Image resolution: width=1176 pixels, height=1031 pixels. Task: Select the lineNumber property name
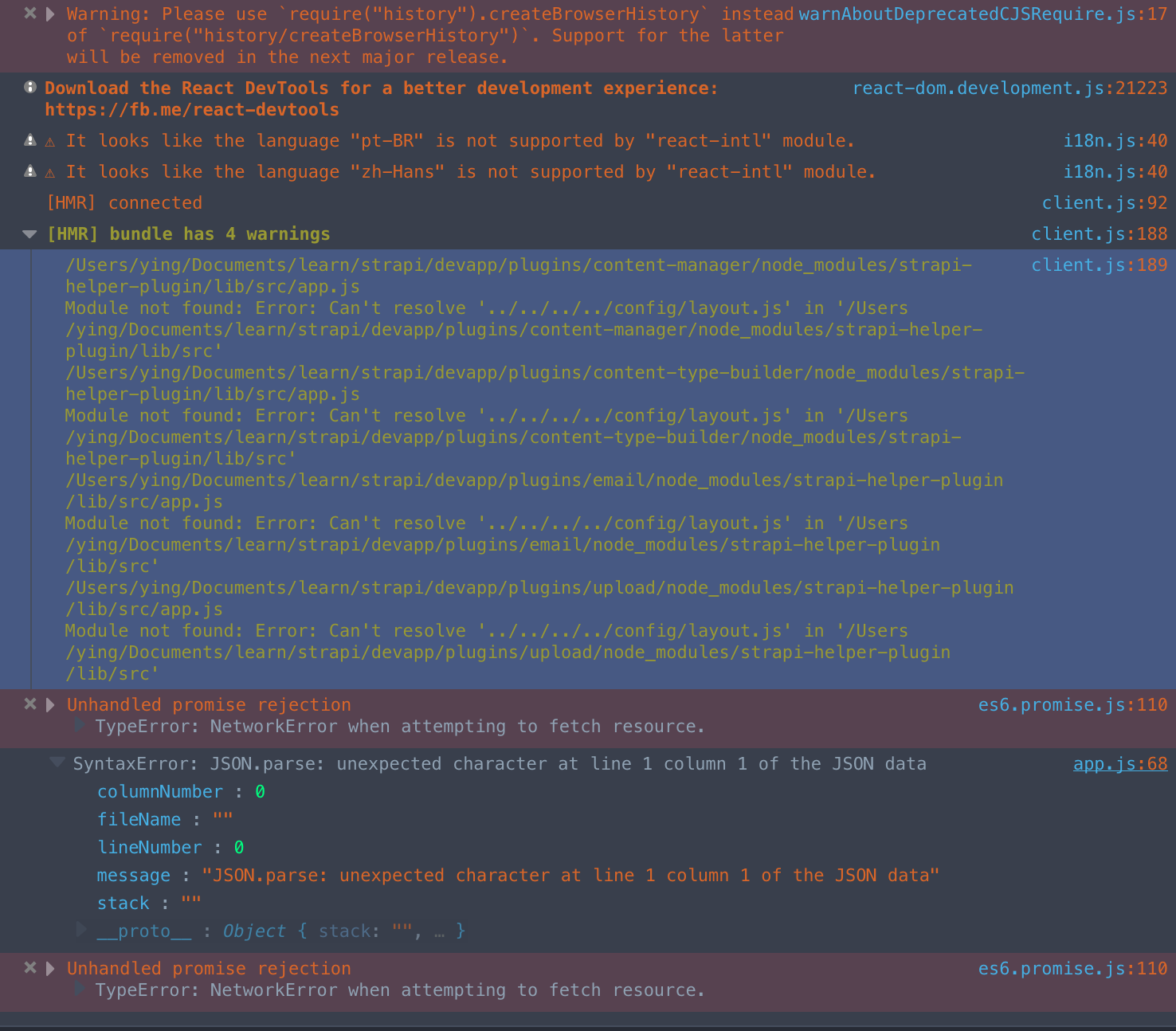[150, 848]
